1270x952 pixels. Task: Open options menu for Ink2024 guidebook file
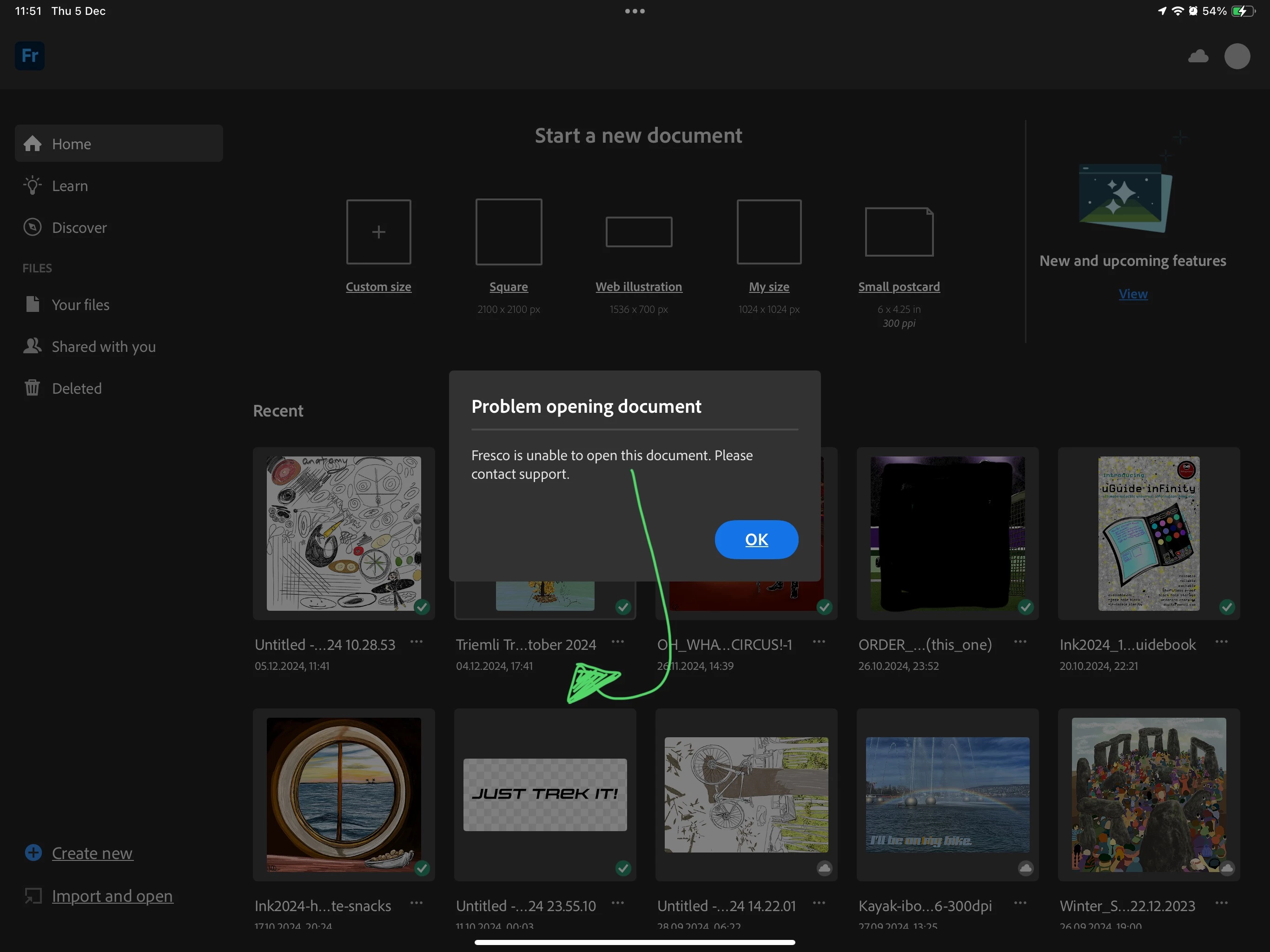1221,642
